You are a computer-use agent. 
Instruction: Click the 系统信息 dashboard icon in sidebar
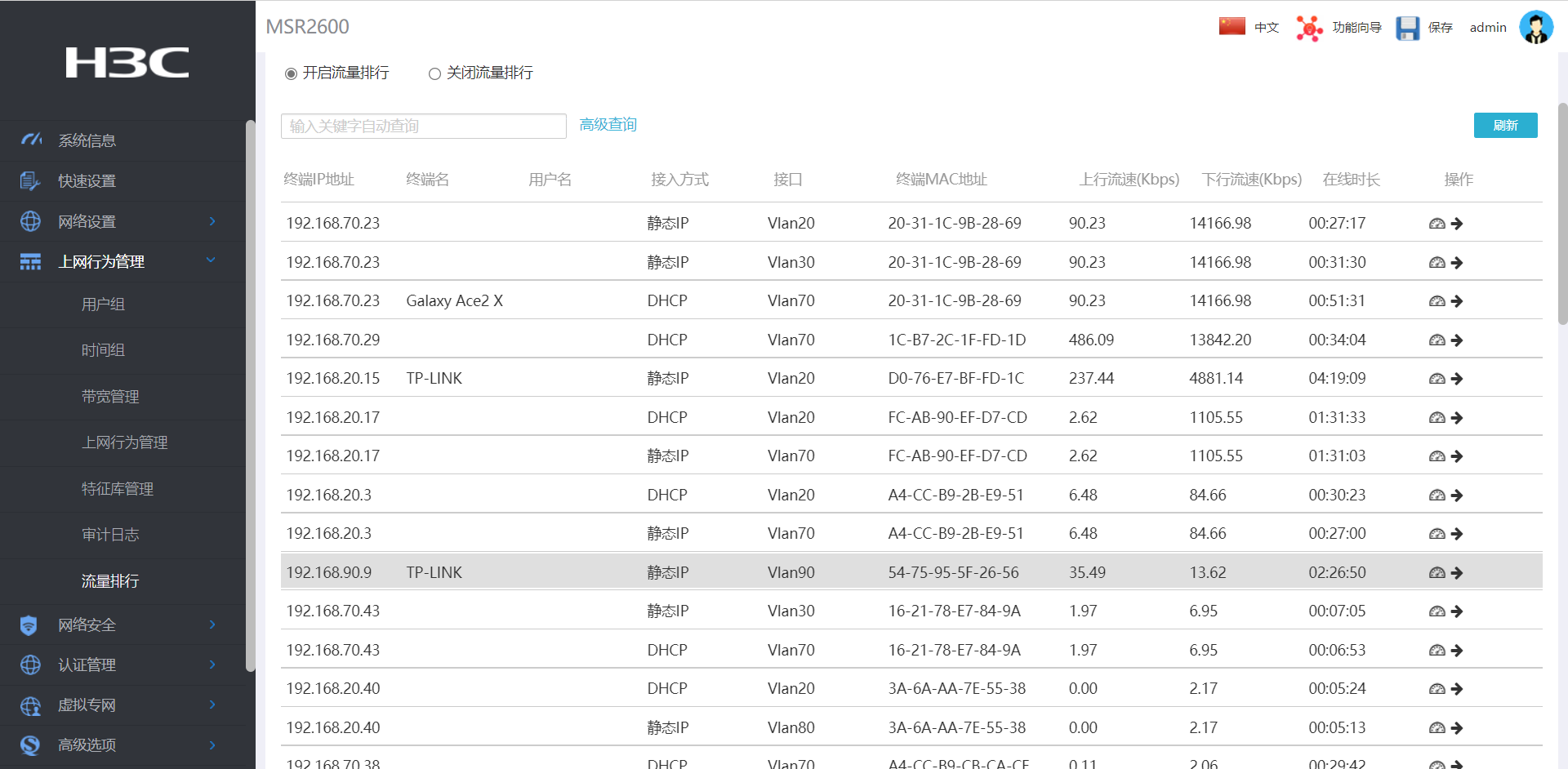click(x=31, y=140)
